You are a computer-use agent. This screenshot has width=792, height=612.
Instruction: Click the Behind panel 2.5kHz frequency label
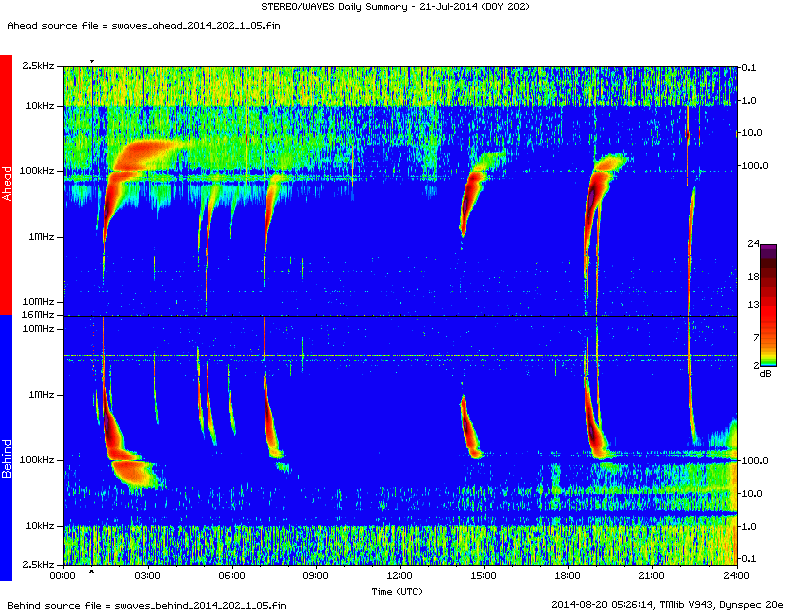pyautogui.click(x=38, y=564)
